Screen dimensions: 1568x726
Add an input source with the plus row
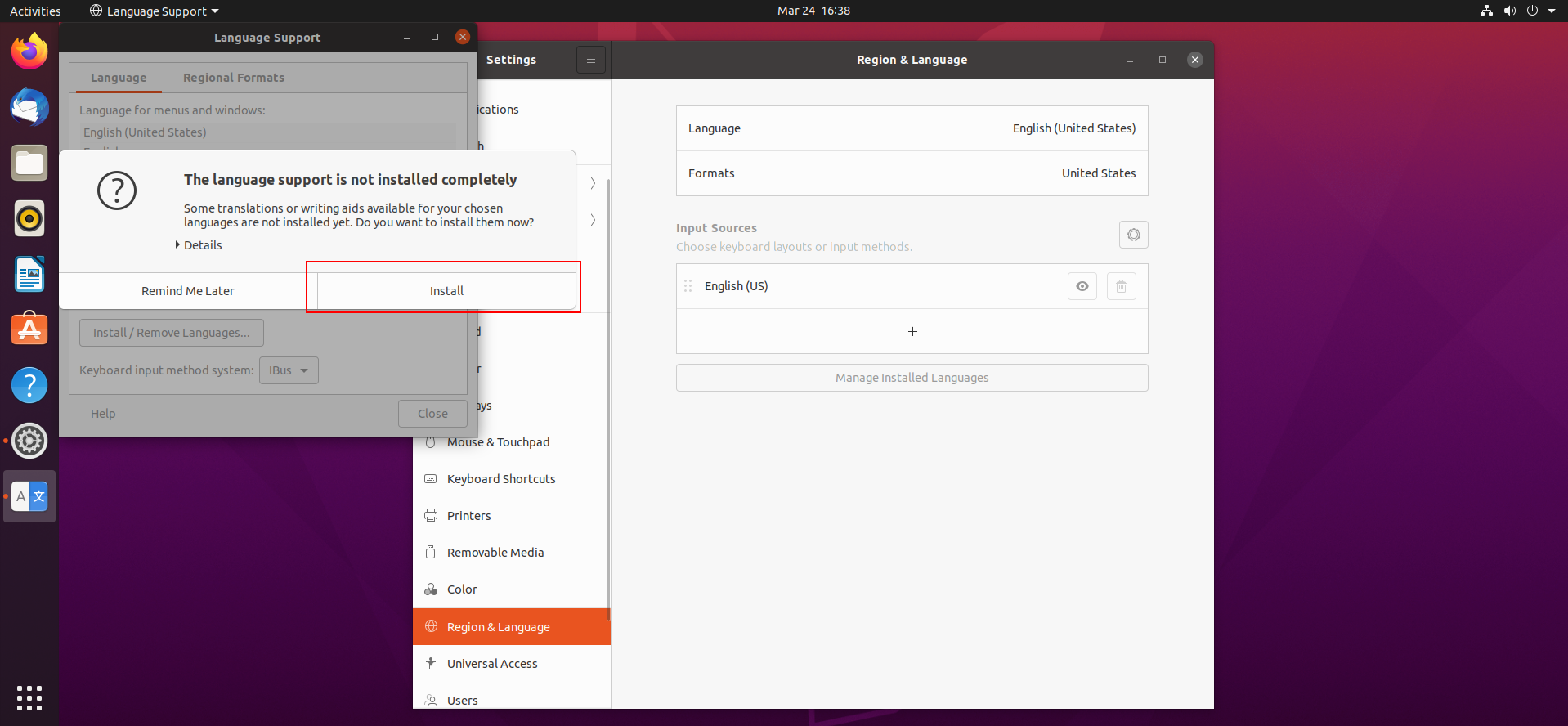(x=912, y=331)
